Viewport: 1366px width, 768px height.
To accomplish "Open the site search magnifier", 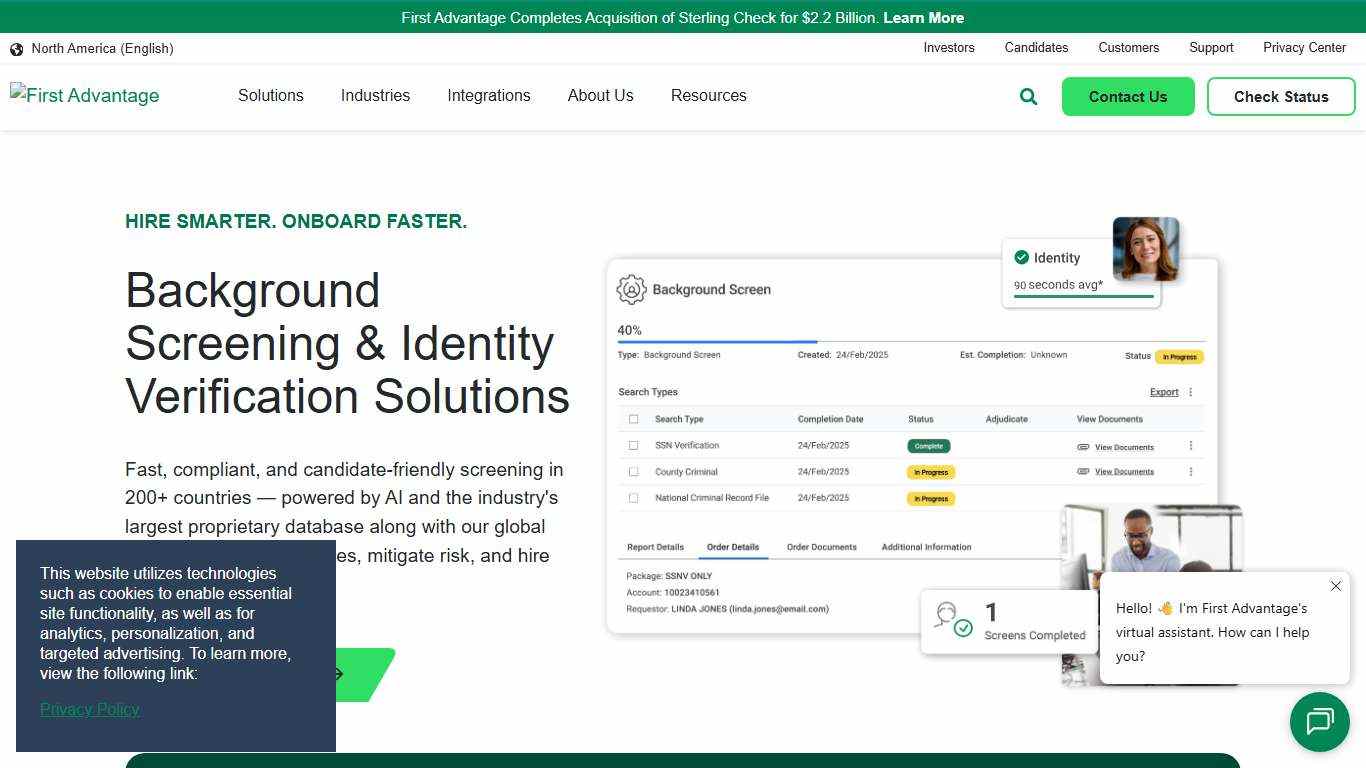I will tap(1028, 96).
